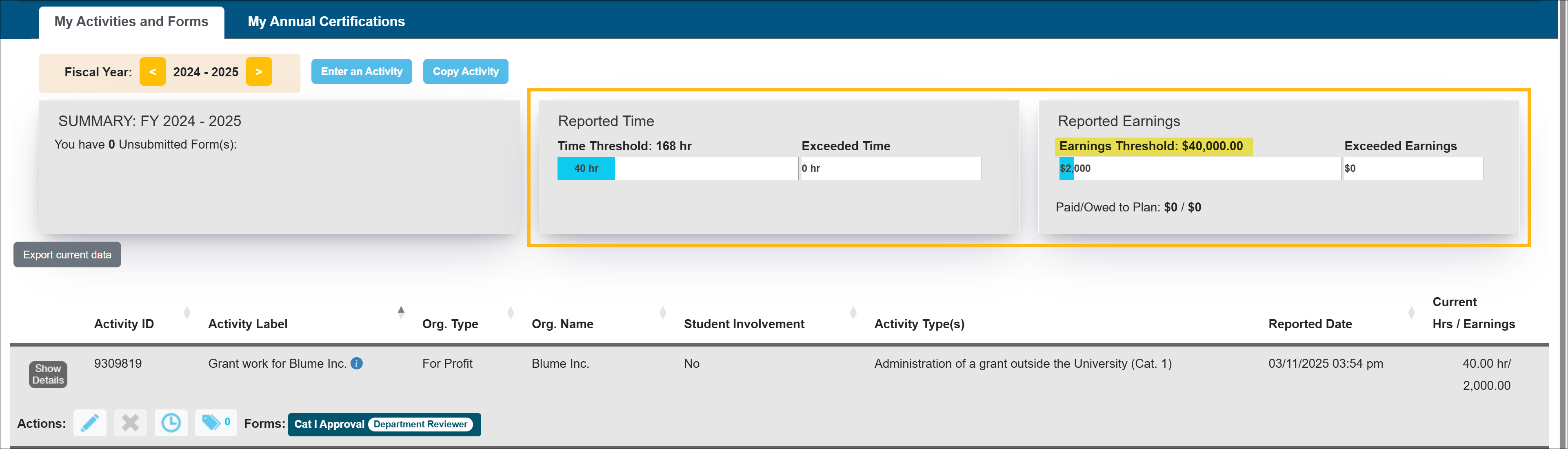Open info icon beside Grant work label

357,363
